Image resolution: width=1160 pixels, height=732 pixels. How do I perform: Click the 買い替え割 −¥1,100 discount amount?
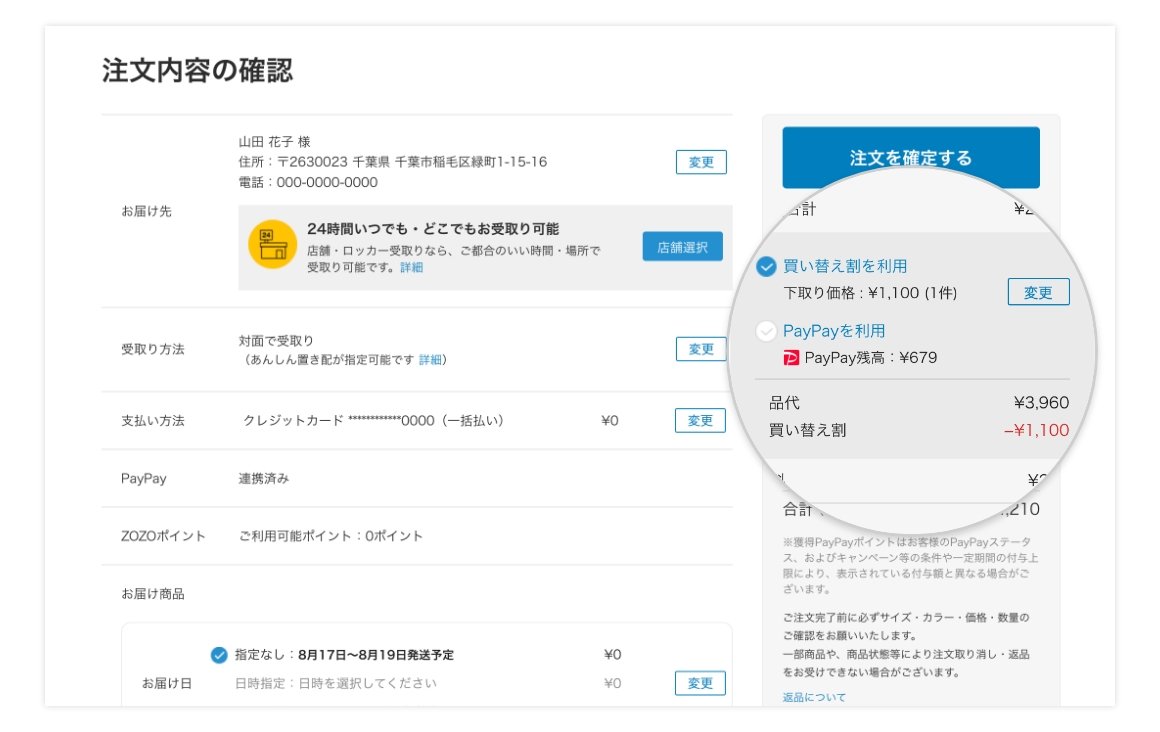pyautogui.click(x=1036, y=430)
